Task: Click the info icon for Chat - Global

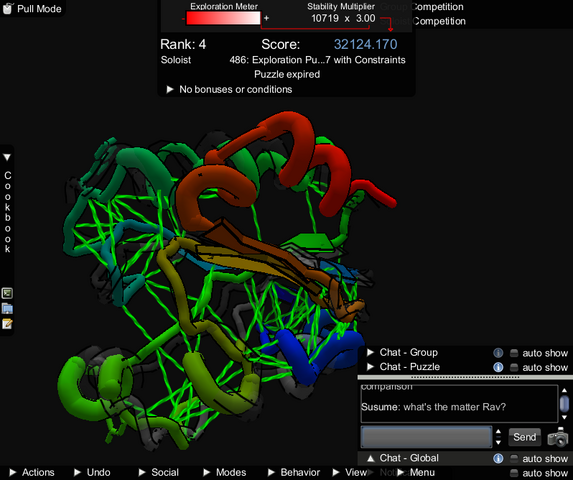Action: (x=498, y=458)
